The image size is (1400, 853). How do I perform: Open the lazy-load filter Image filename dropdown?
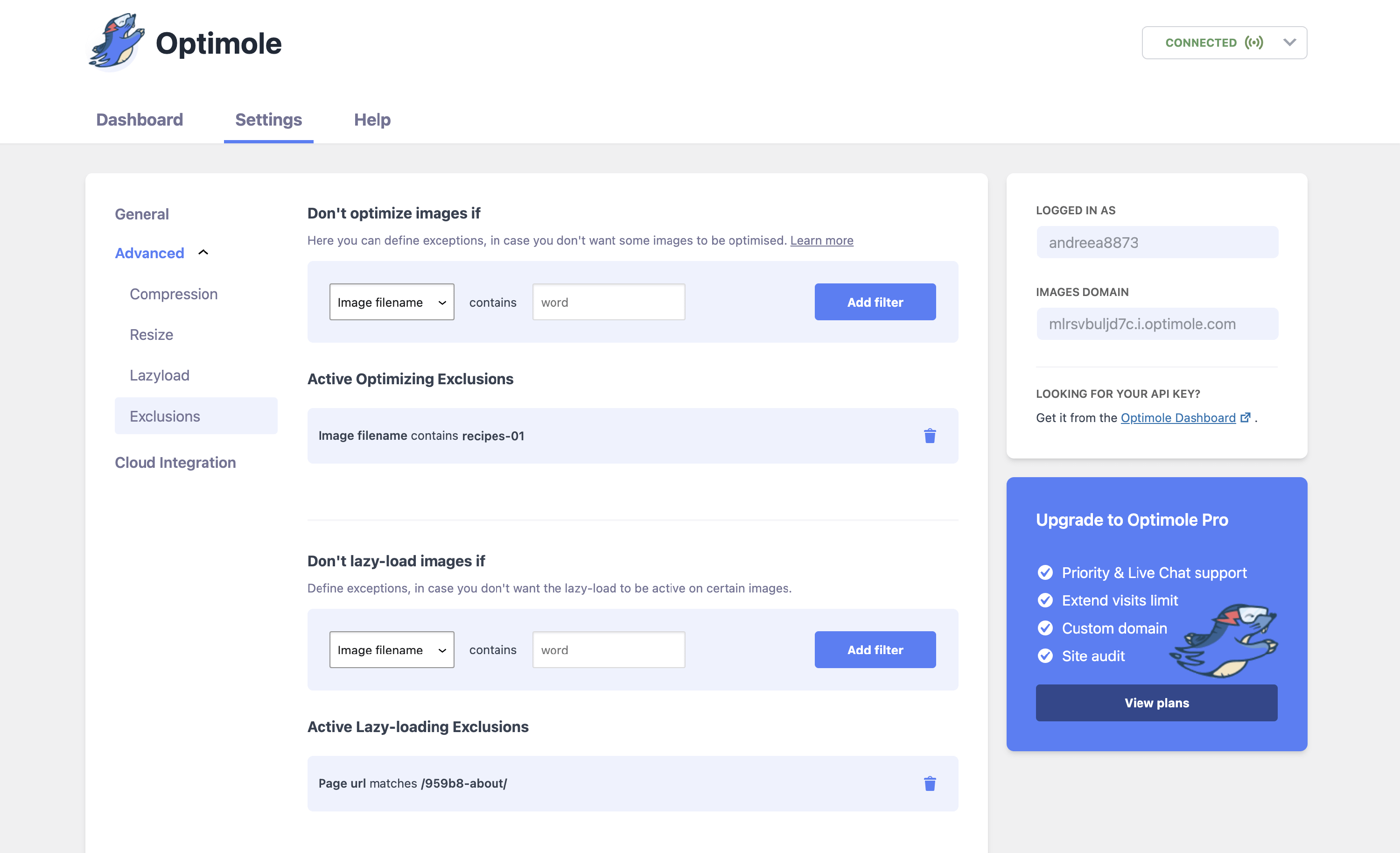[392, 649]
